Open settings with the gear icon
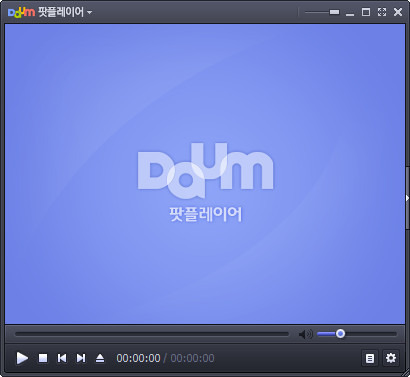This screenshot has width=410, height=377. click(x=391, y=358)
